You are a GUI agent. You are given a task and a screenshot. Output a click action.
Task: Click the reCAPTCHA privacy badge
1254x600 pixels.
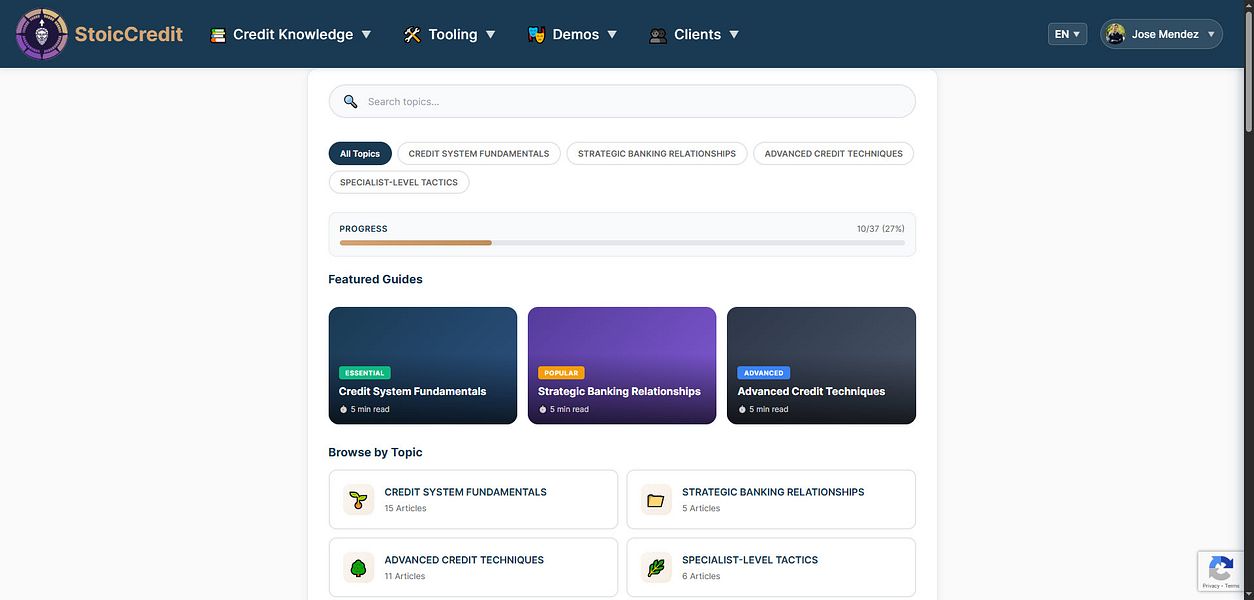pos(1221,571)
